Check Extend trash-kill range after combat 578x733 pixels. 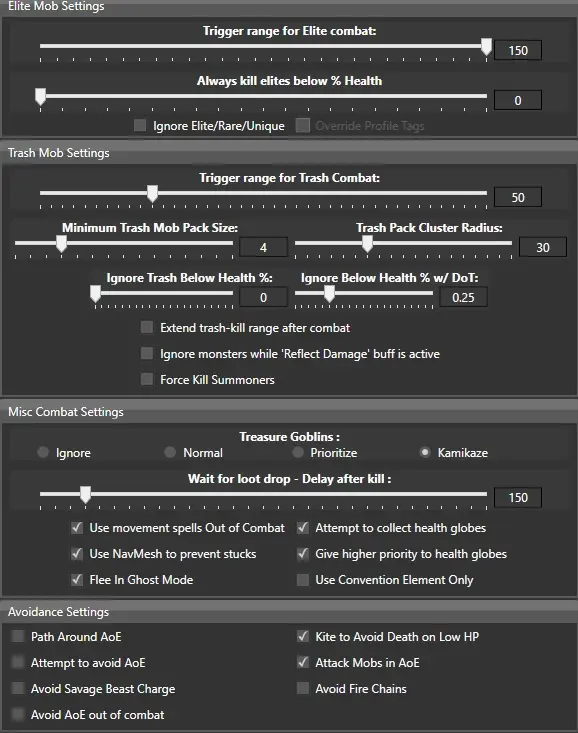click(147, 327)
